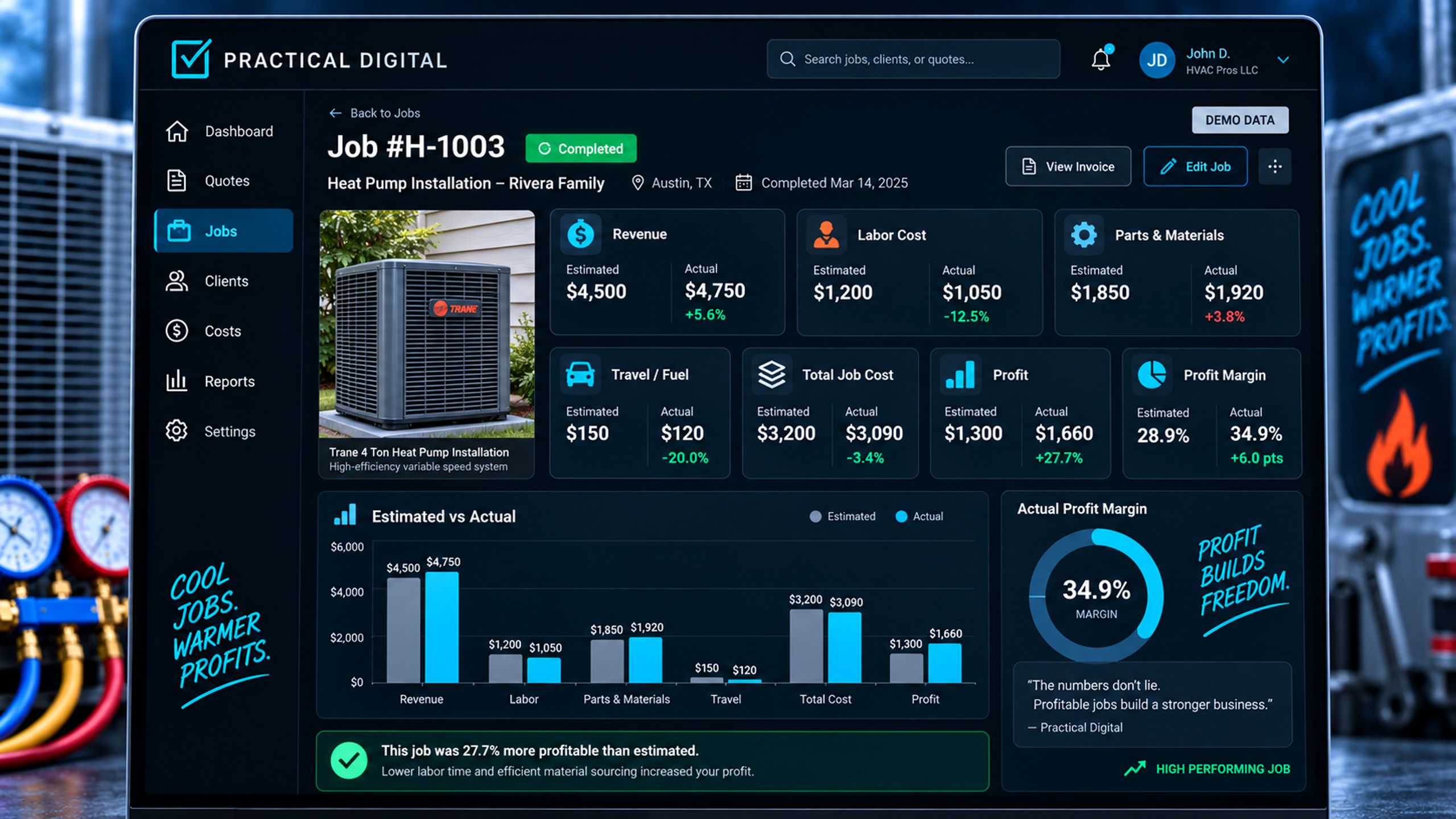
Task: Expand the John D. account dropdown chevron
Action: (x=1282, y=60)
